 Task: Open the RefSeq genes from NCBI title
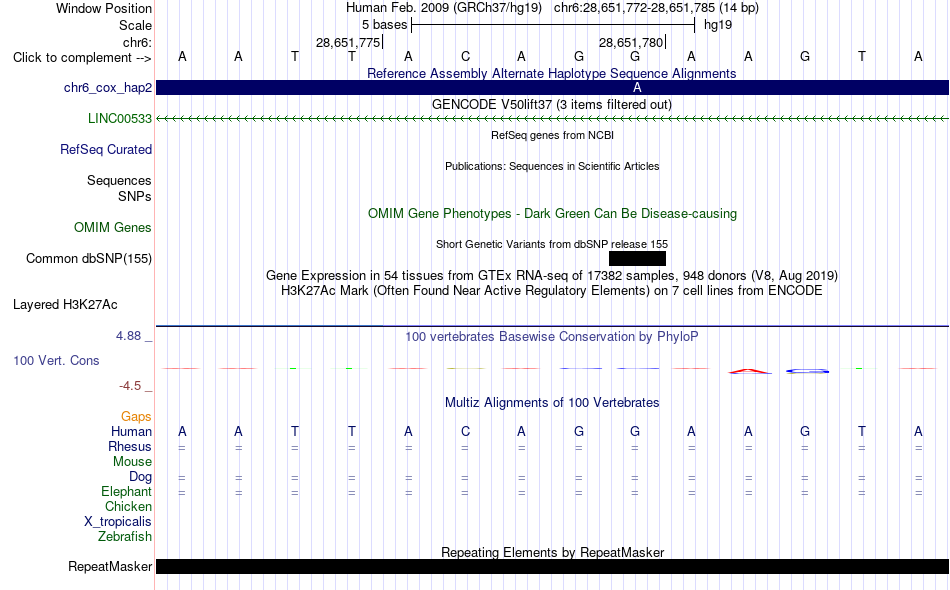click(552, 135)
